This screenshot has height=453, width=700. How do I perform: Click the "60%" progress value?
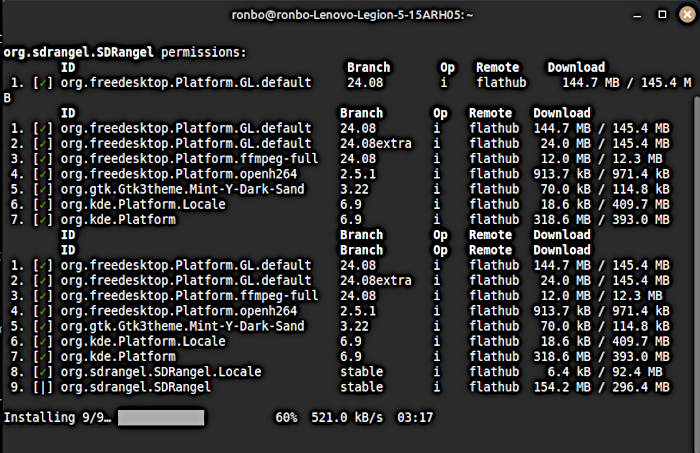(286, 418)
